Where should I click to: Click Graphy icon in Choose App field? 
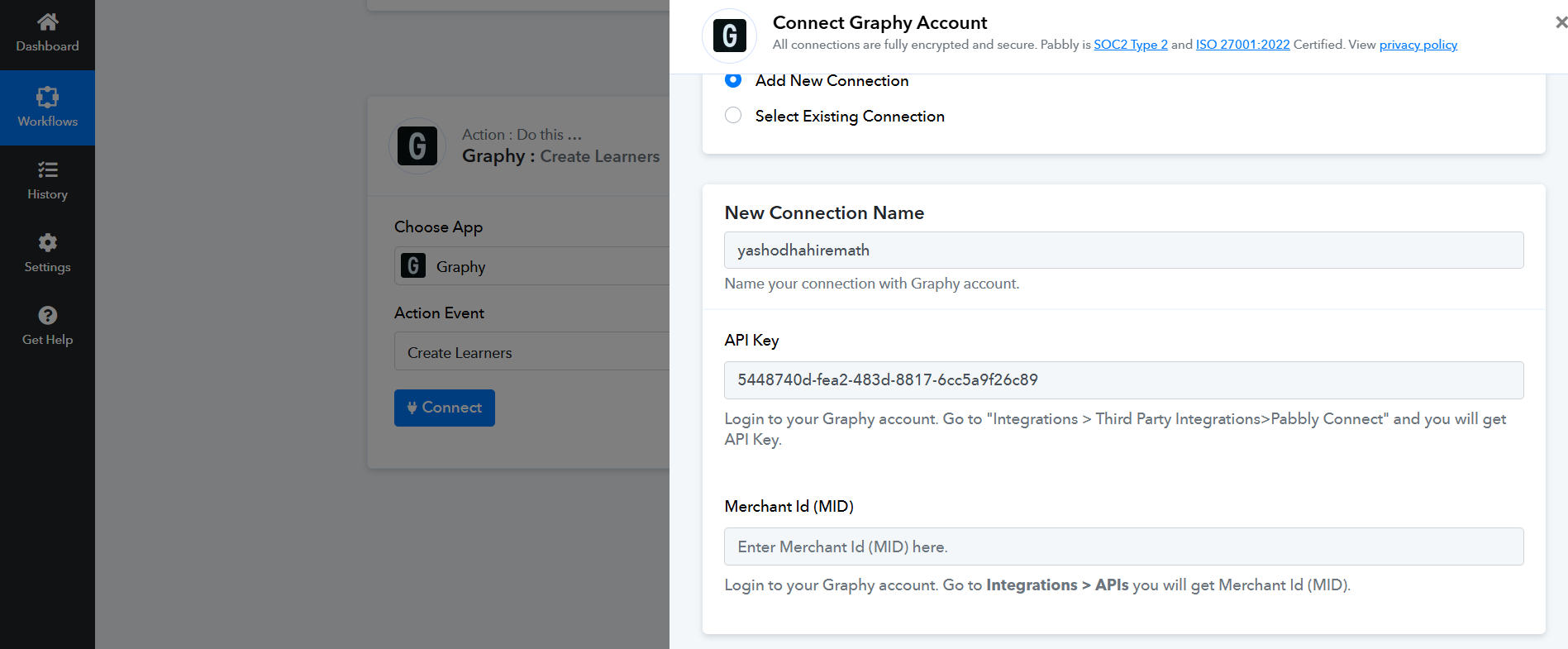click(x=413, y=266)
